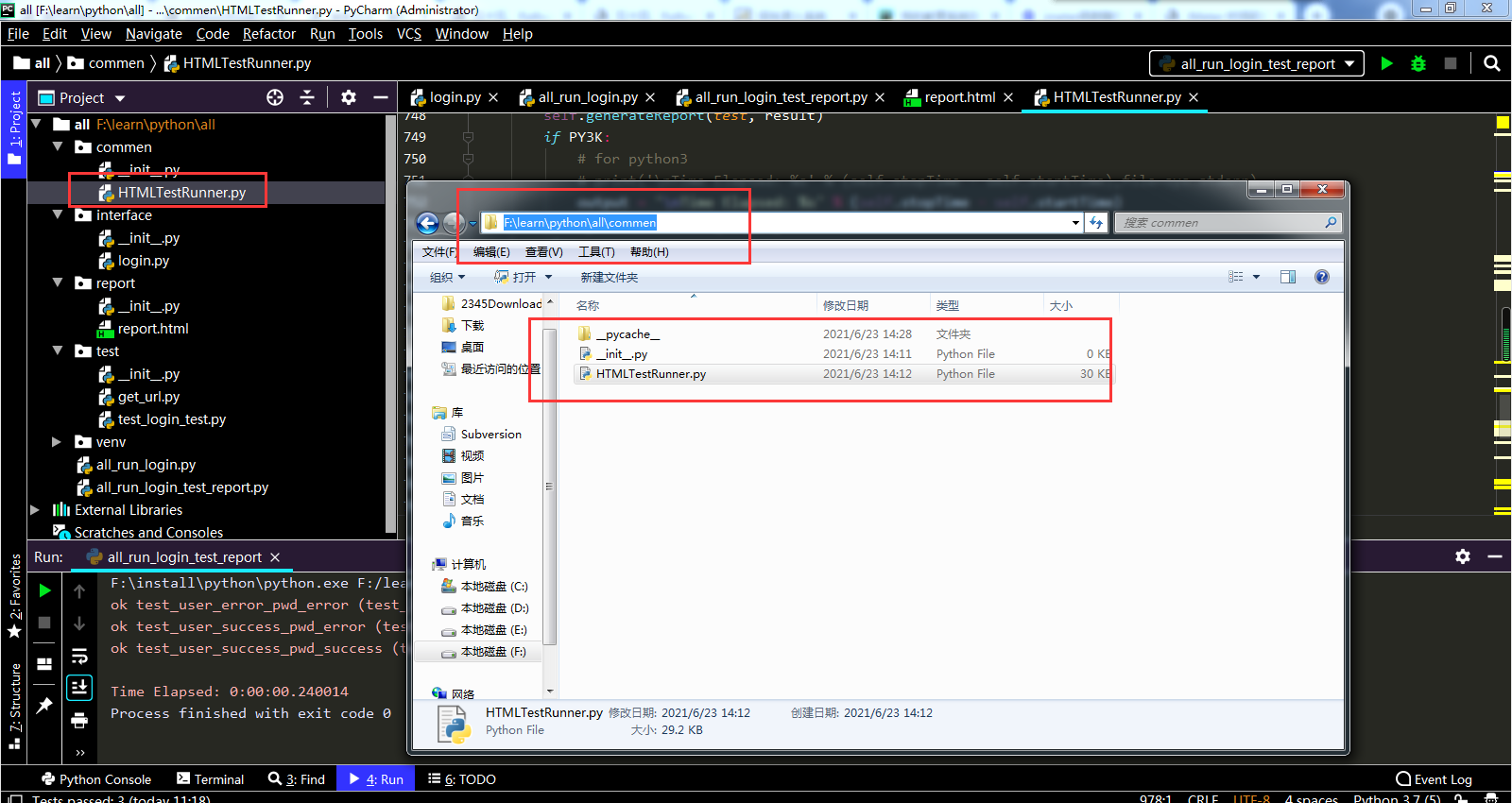1512x803 pixels.
Task: Open the run configuration dropdown
Action: [1257, 63]
